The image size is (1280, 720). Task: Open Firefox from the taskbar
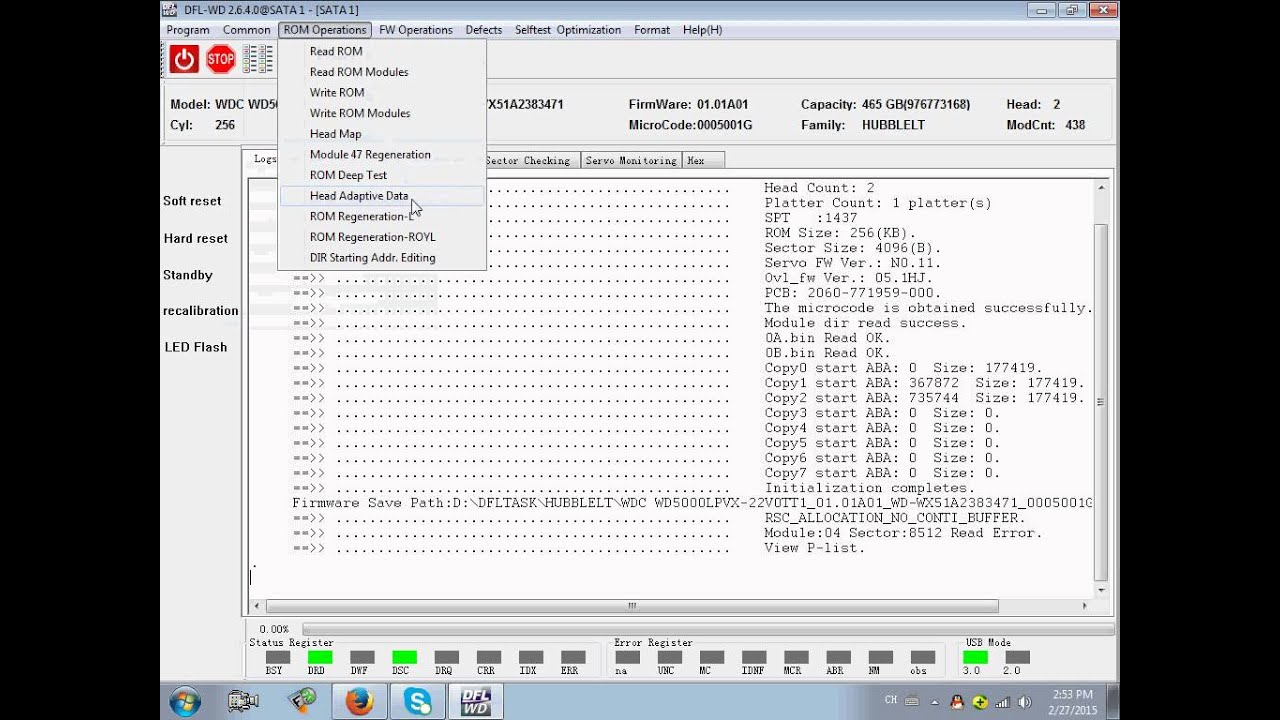[360, 702]
